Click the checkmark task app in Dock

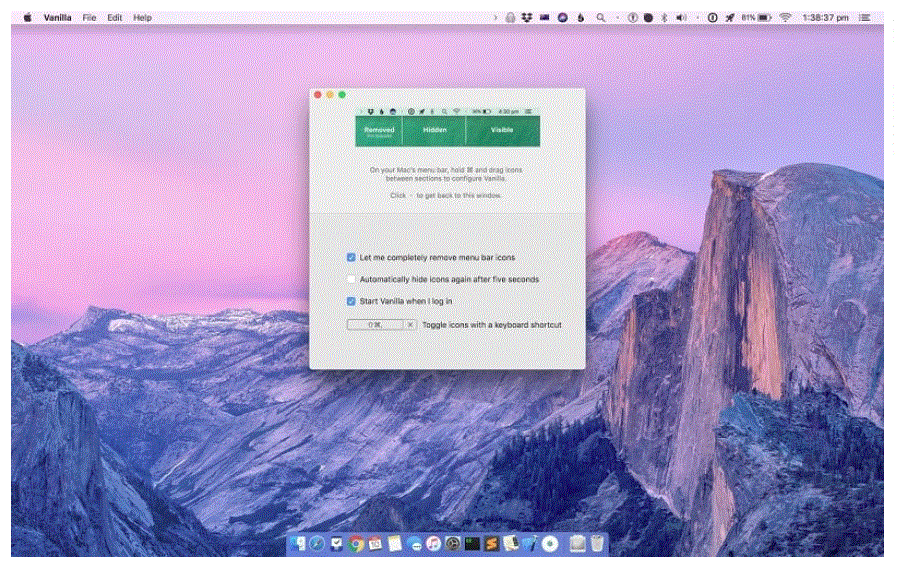coord(336,543)
